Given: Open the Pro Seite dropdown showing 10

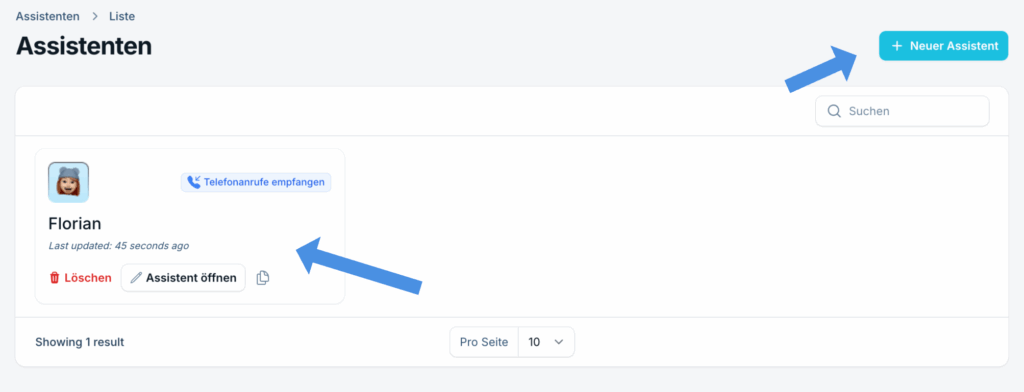Looking at the screenshot, I should [546, 342].
